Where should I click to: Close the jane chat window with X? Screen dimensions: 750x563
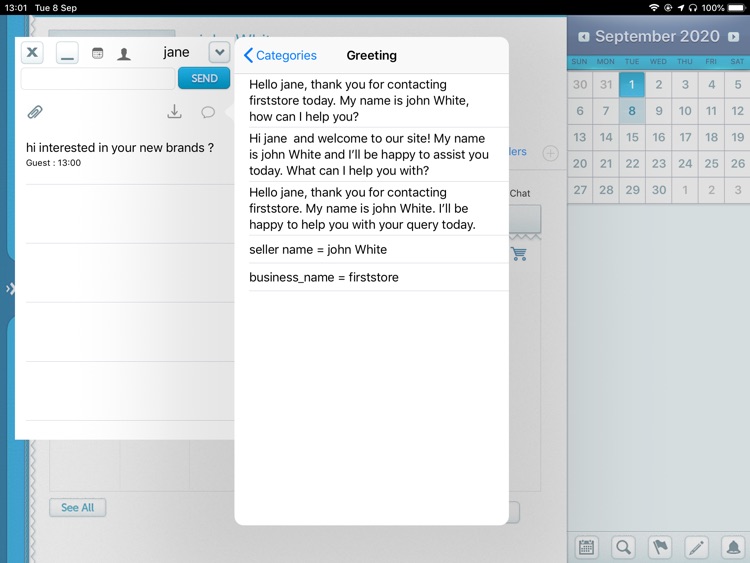32,53
